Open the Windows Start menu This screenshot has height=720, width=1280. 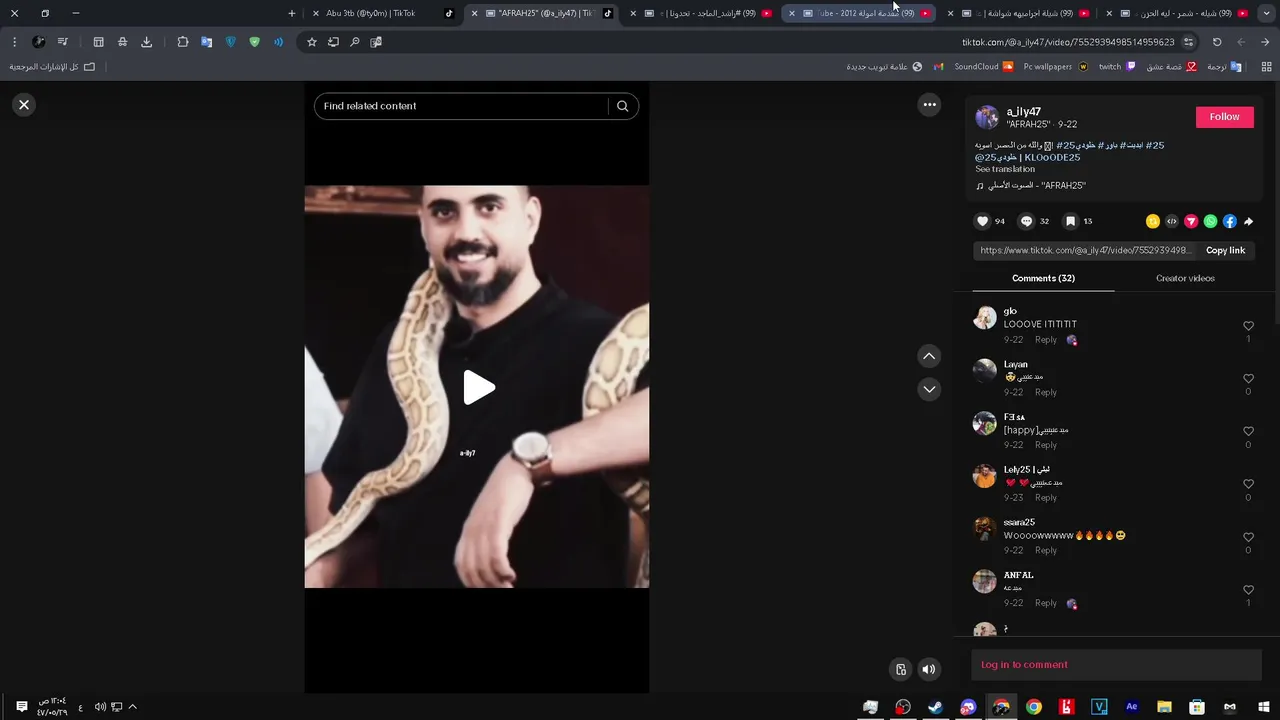1263,707
